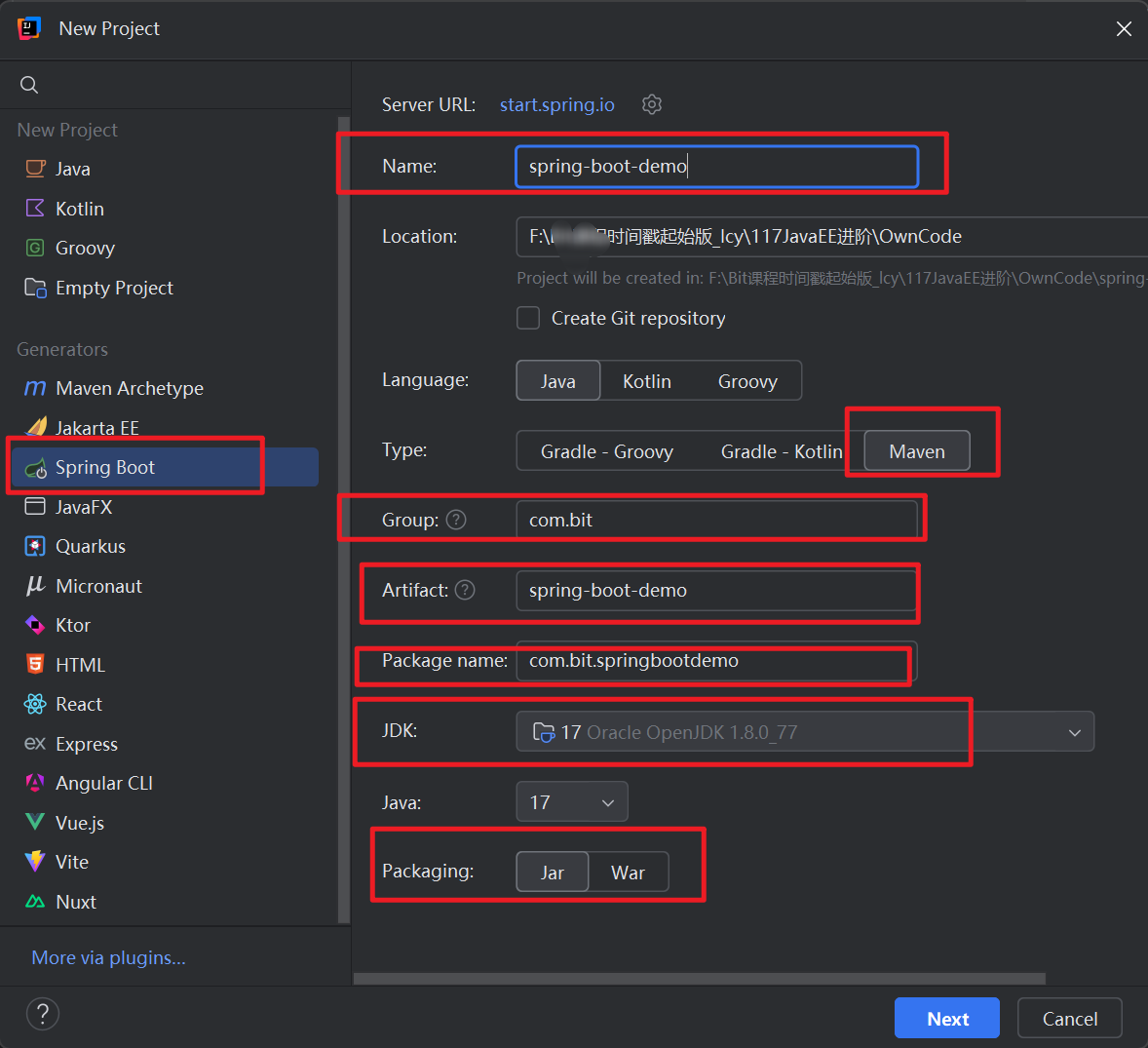Click the Express ex icon
The image size is (1148, 1048).
pos(35,743)
